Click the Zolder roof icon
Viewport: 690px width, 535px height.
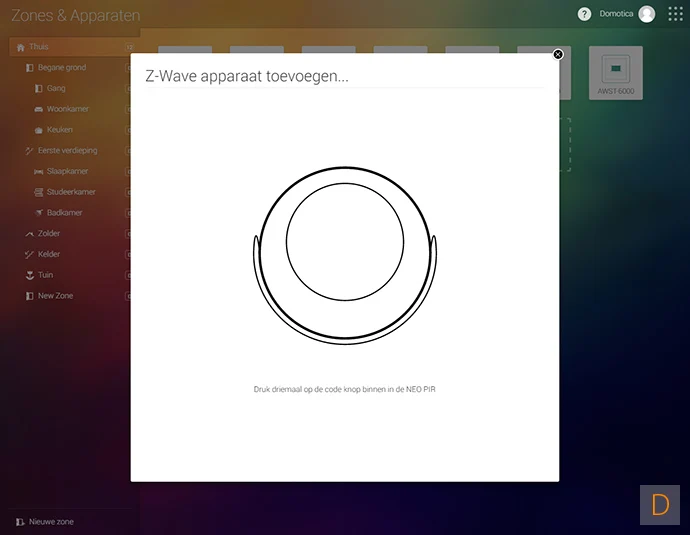pyautogui.click(x=29, y=234)
